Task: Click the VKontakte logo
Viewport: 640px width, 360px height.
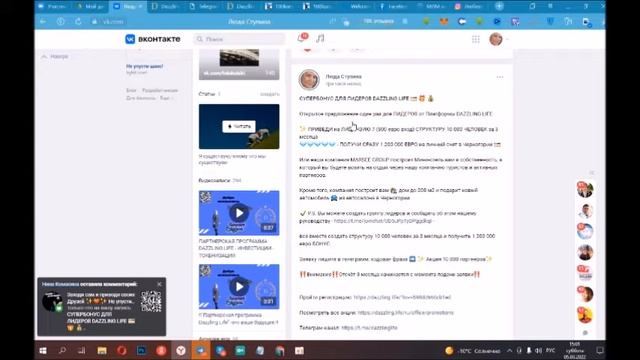Action: (153, 39)
